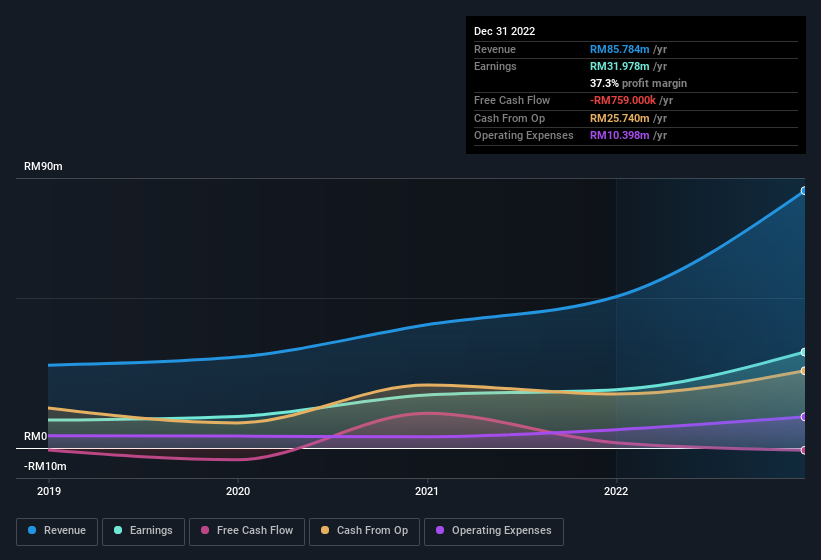
Task: Click the Revenue label in tooltip
Action: pyautogui.click(x=495, y=49)
